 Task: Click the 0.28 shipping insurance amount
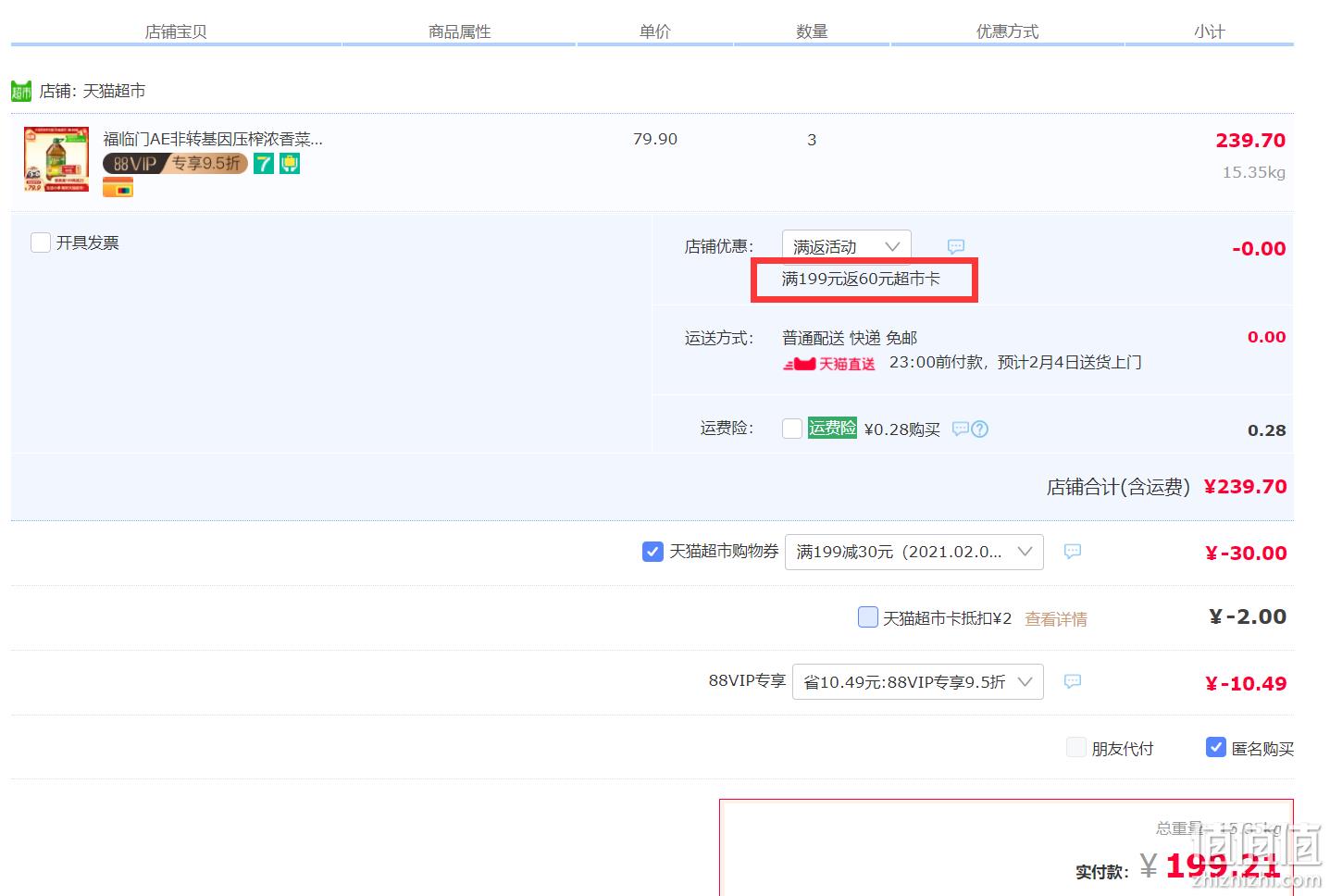pyautogui.click(x=1267, y=430)
